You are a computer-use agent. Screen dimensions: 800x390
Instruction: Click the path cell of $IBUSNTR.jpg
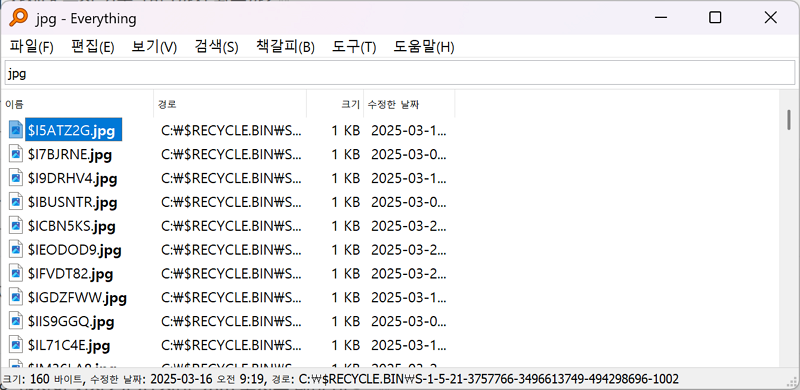point(231,203)
